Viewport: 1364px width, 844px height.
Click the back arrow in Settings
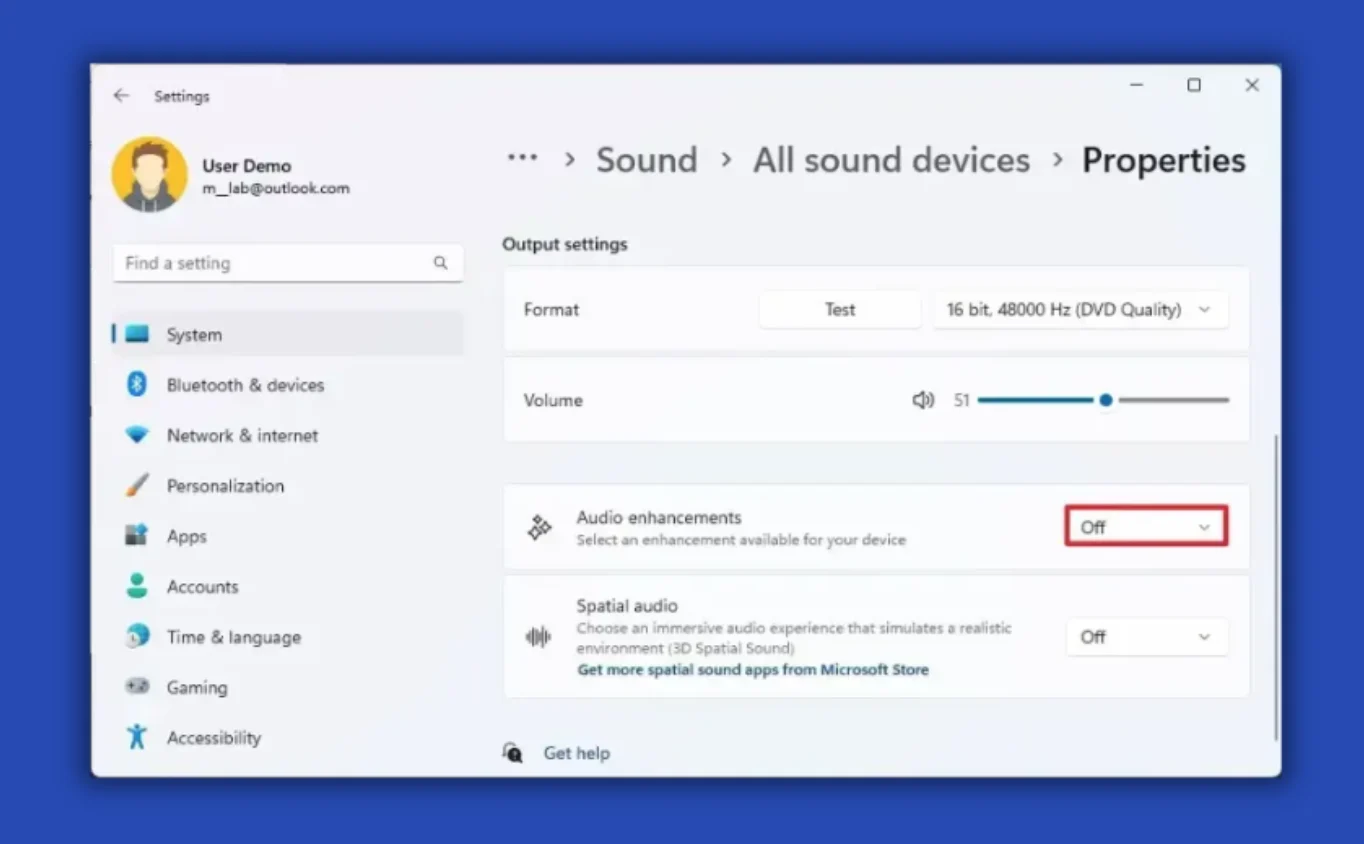point(121,95)
